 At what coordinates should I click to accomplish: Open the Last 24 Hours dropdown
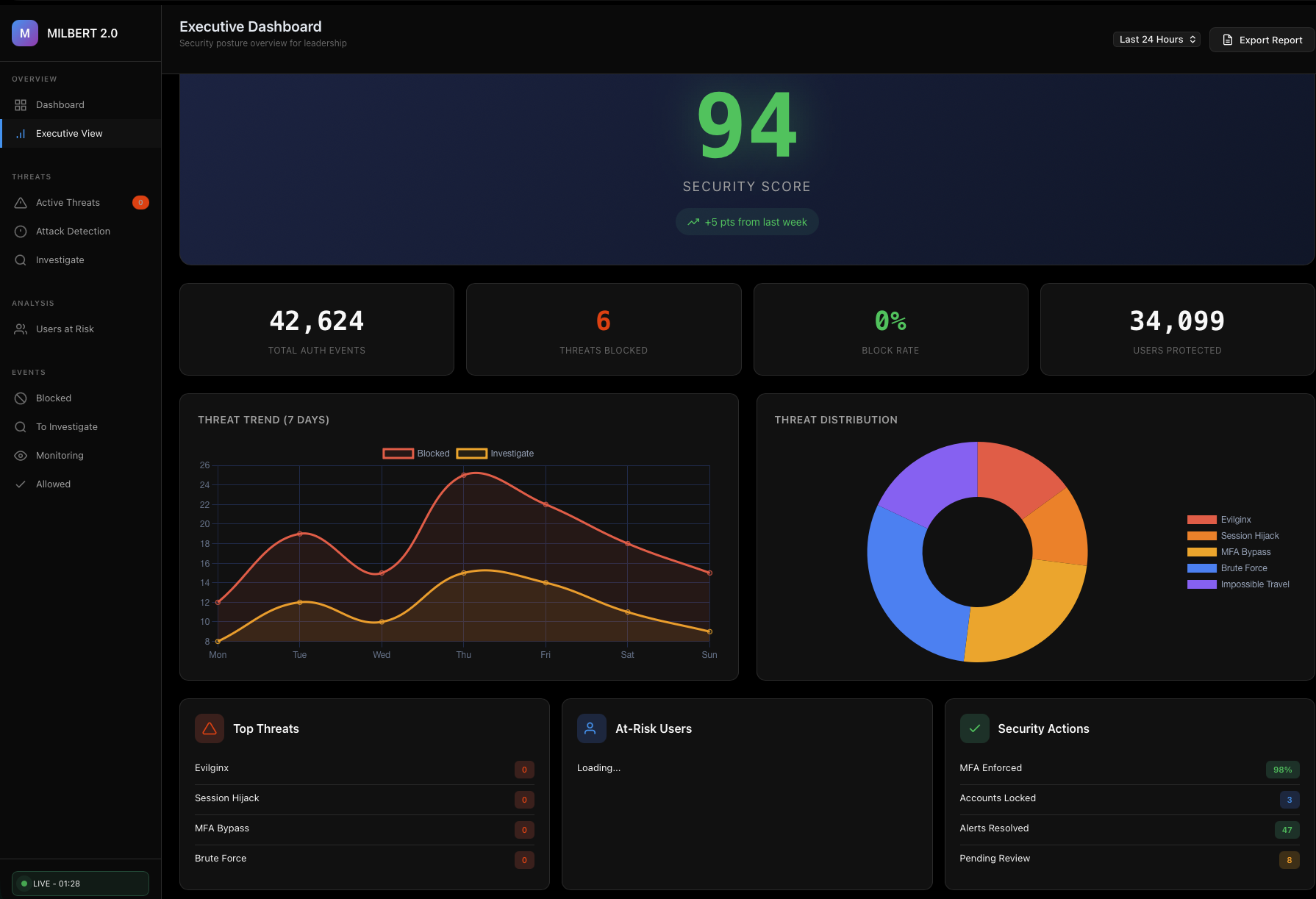point(1156,39)
